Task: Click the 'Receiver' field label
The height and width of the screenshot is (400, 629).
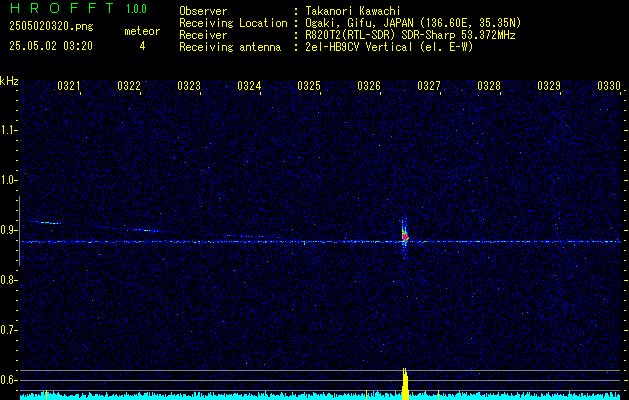Action: click(203, 35)
